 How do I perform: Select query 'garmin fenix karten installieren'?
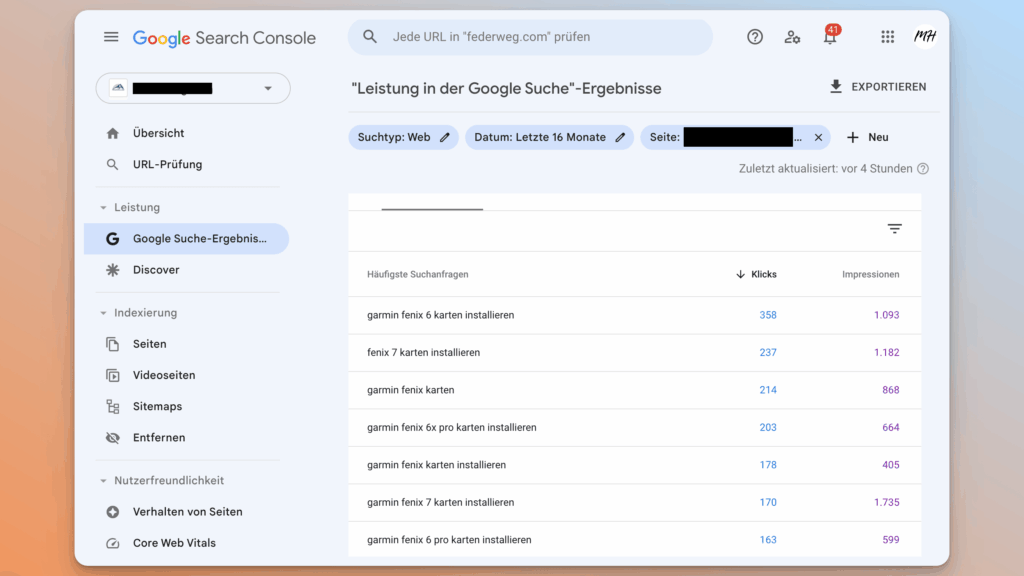pyautogui.click(x=436, y=465)
